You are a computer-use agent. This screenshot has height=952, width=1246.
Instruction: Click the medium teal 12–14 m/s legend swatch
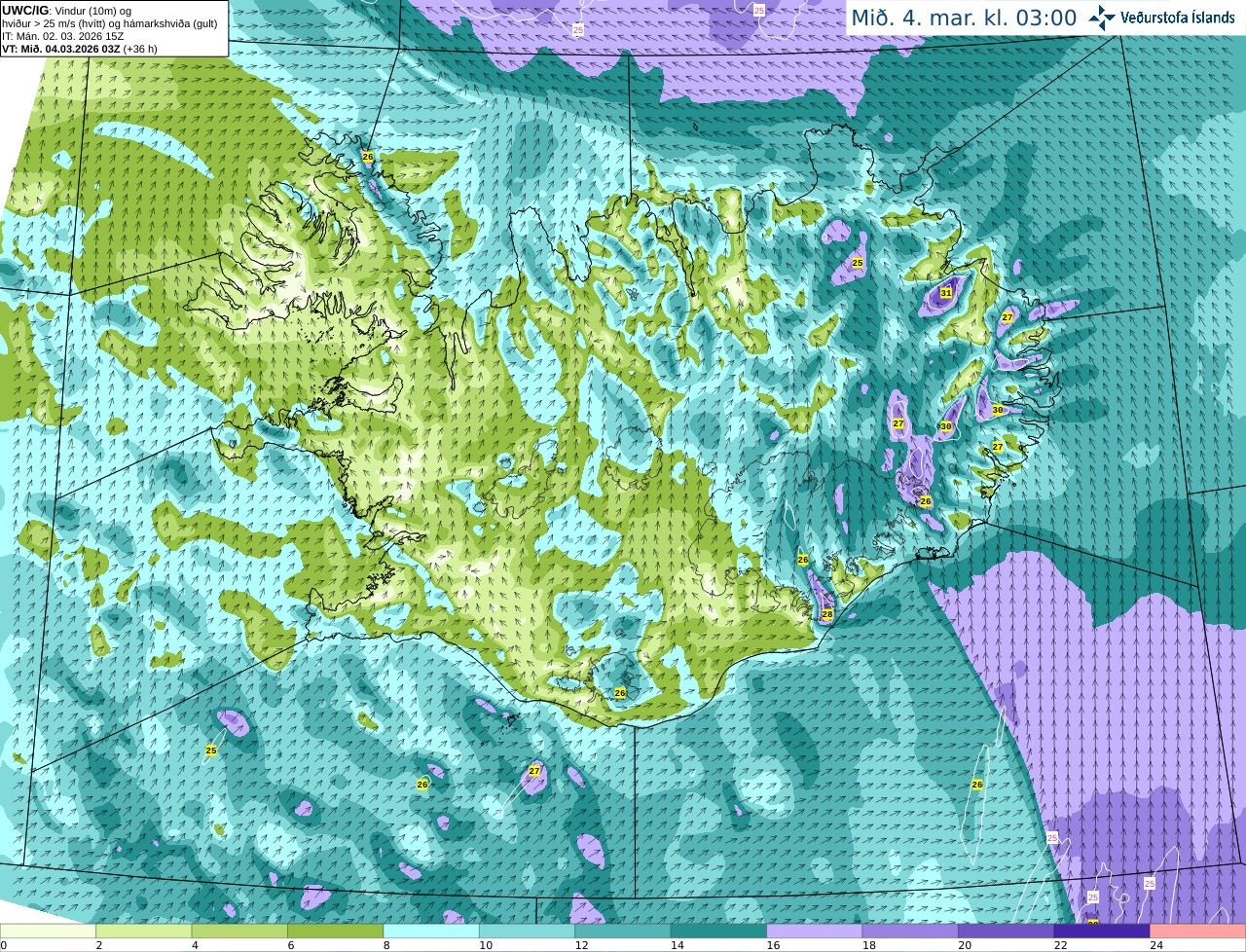pyautogui.click(x=623, y=931)
